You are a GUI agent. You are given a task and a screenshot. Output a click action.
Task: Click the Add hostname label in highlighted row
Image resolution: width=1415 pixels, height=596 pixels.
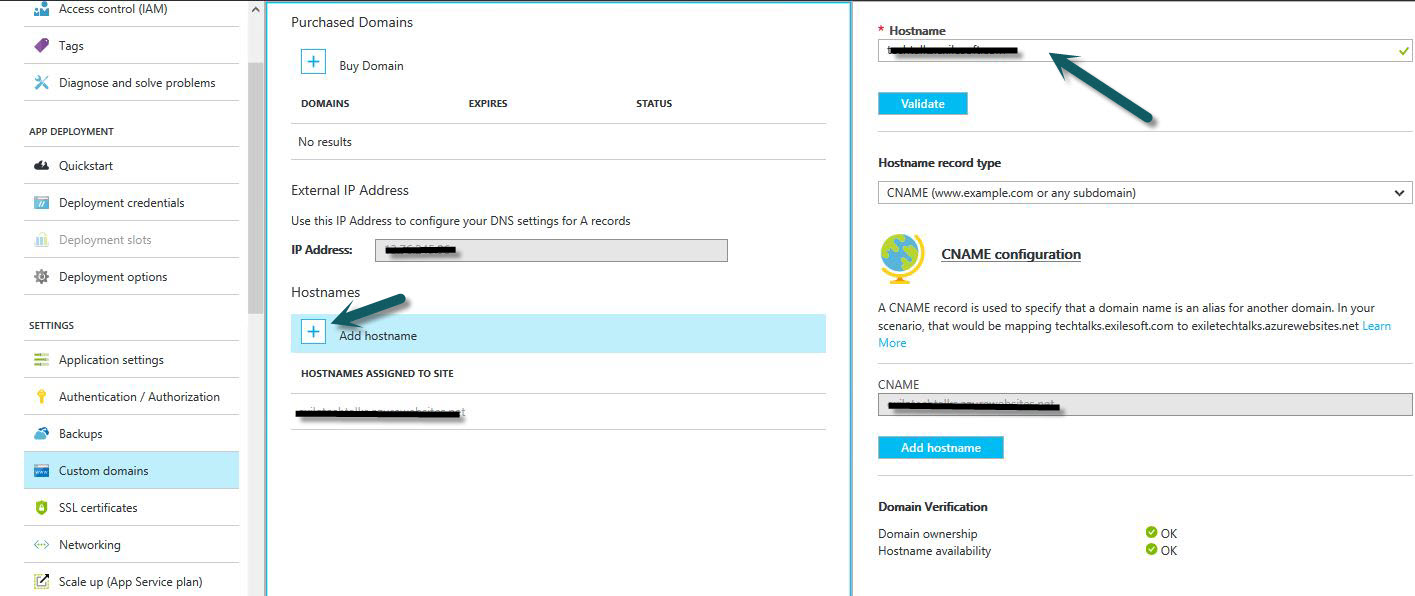click(x=378, y=336)
